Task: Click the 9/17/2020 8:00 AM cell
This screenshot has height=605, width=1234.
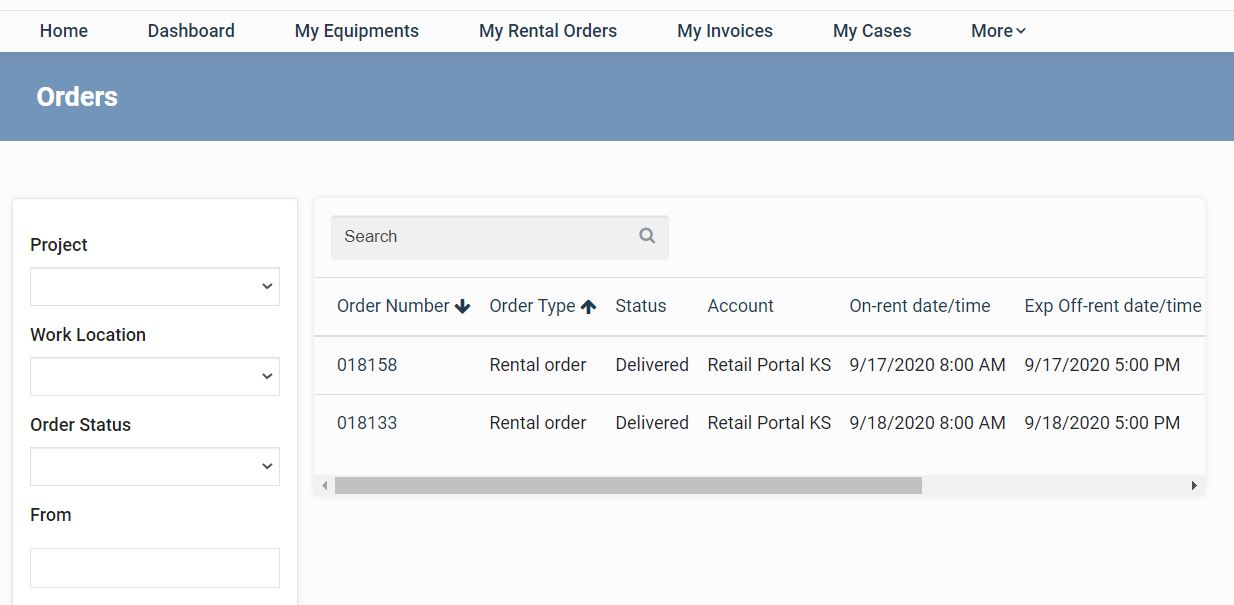Action: pyautogui.click(x=928, y=365)
